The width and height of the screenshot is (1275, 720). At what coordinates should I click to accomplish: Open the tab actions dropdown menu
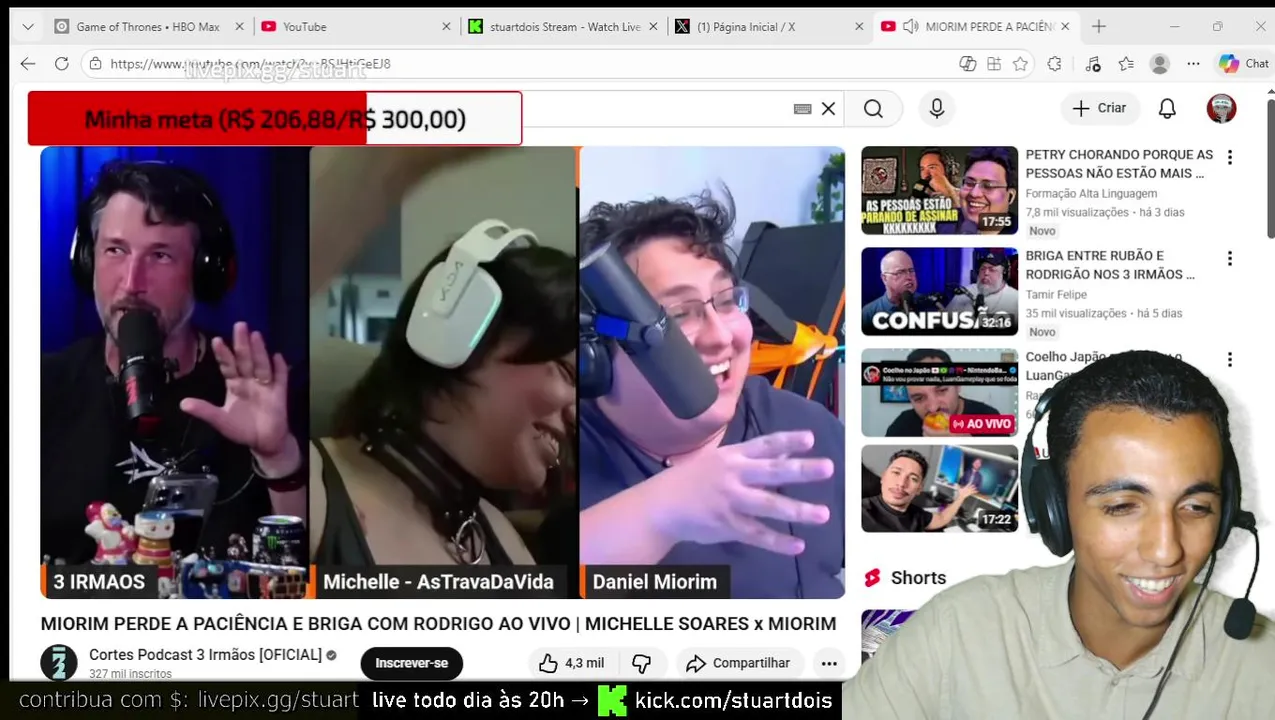pos(27,27)
